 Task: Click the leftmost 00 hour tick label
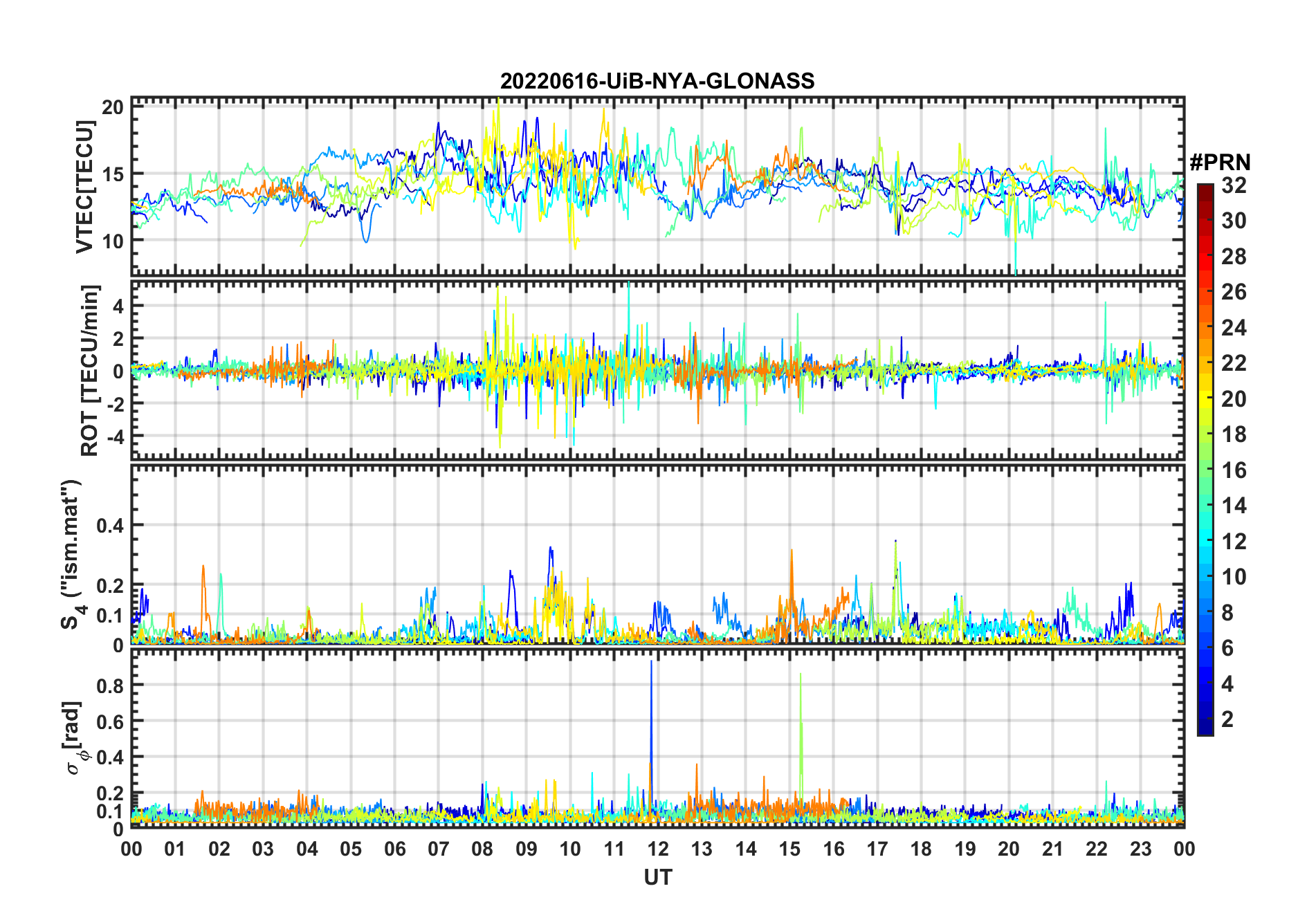pos(131,849)
